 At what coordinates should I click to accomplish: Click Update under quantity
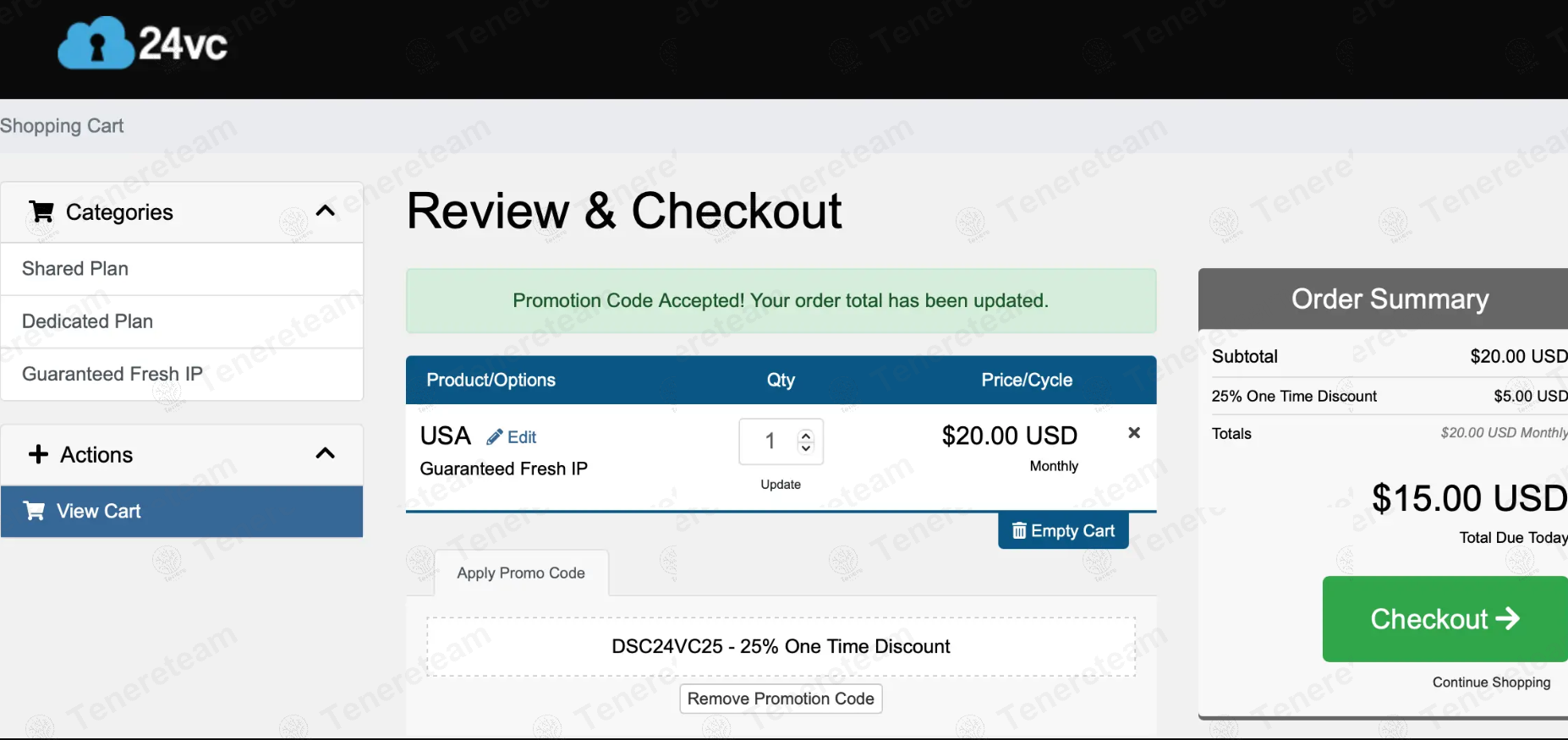coord(781,485)
